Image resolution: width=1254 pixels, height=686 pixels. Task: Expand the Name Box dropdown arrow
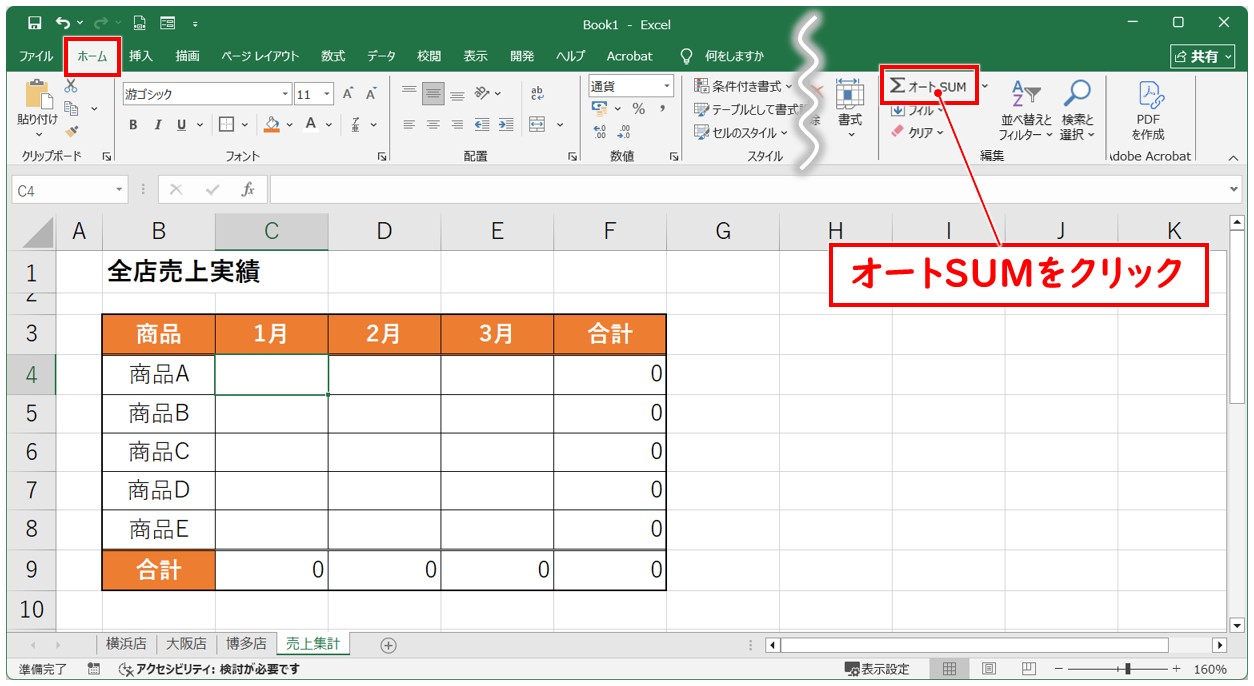tap(119, 189)
